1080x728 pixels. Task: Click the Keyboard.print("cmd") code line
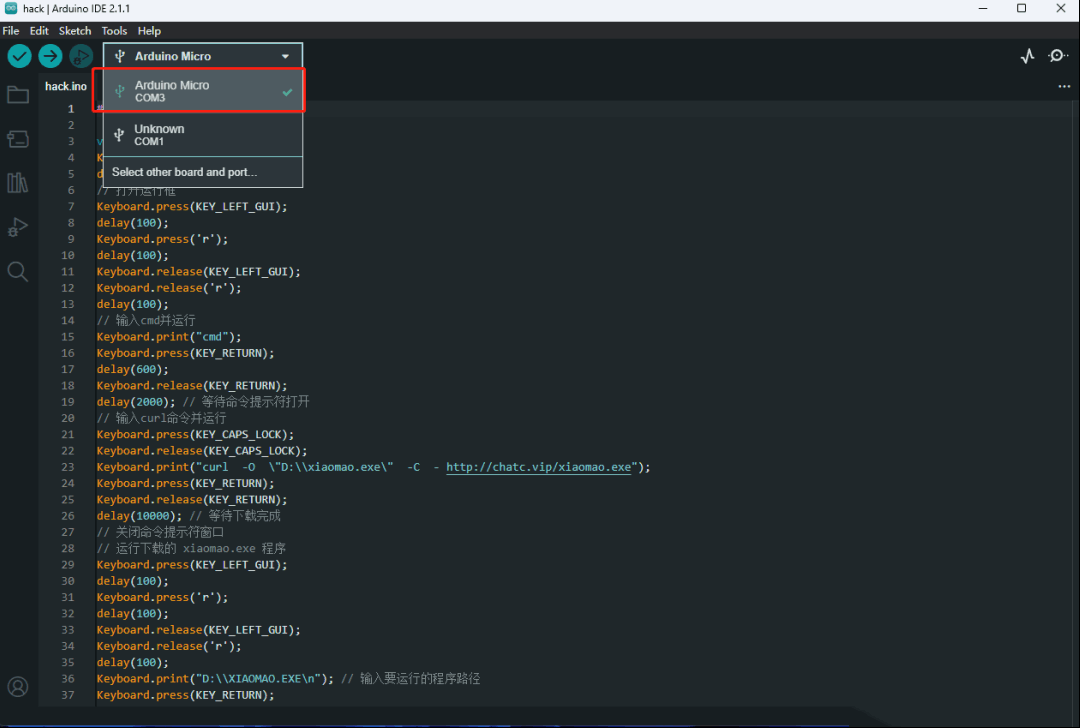(x=169, y=337)
